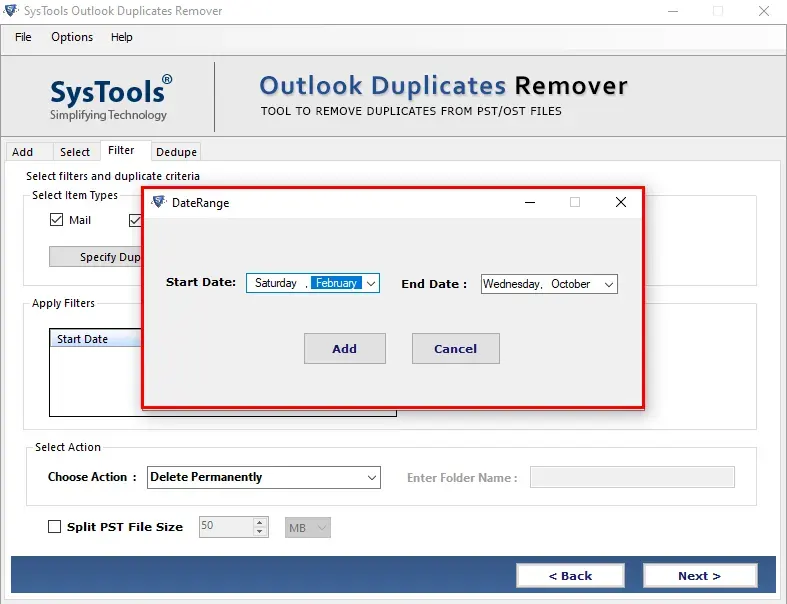This screenshot has height=604, width=787.
Task: Click Cancel in the DateRange dialog
Action: (x=456, y=348)
